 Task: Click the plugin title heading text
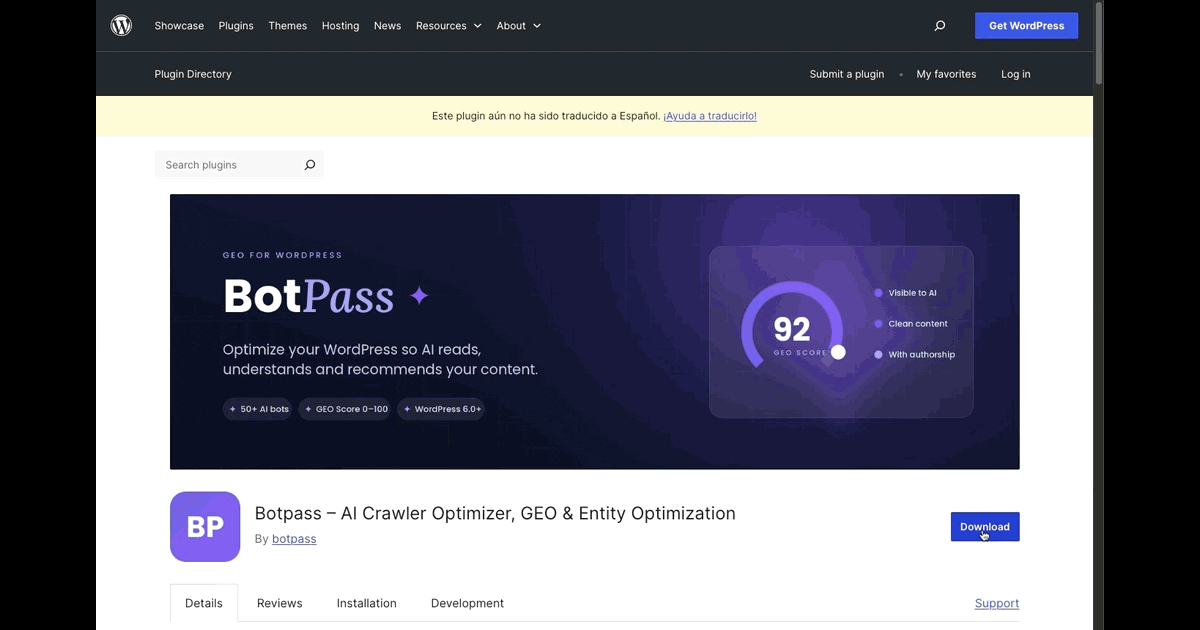[x=495, y=513]
